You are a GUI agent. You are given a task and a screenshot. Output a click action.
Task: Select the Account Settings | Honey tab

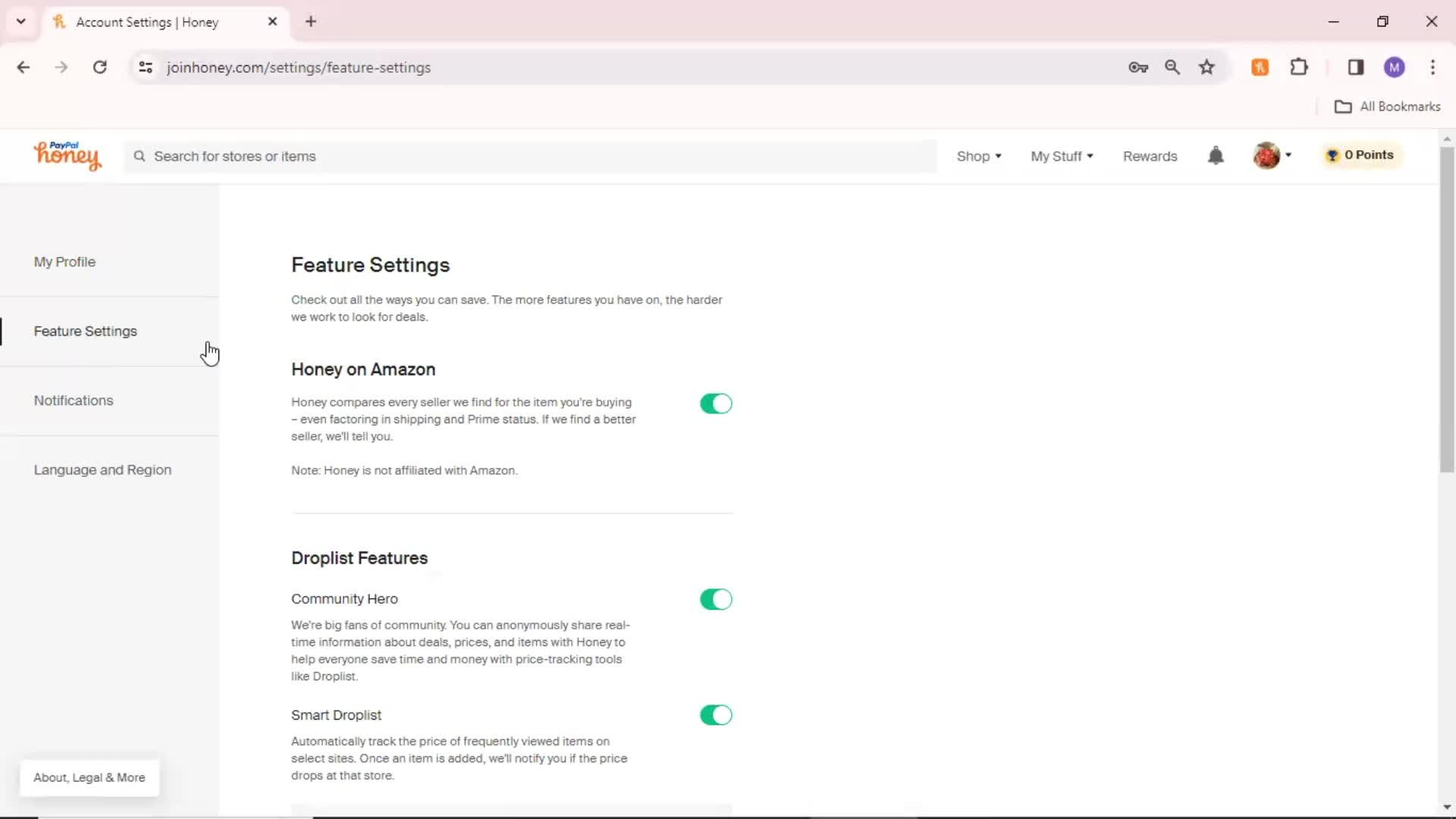pos(165,22)
